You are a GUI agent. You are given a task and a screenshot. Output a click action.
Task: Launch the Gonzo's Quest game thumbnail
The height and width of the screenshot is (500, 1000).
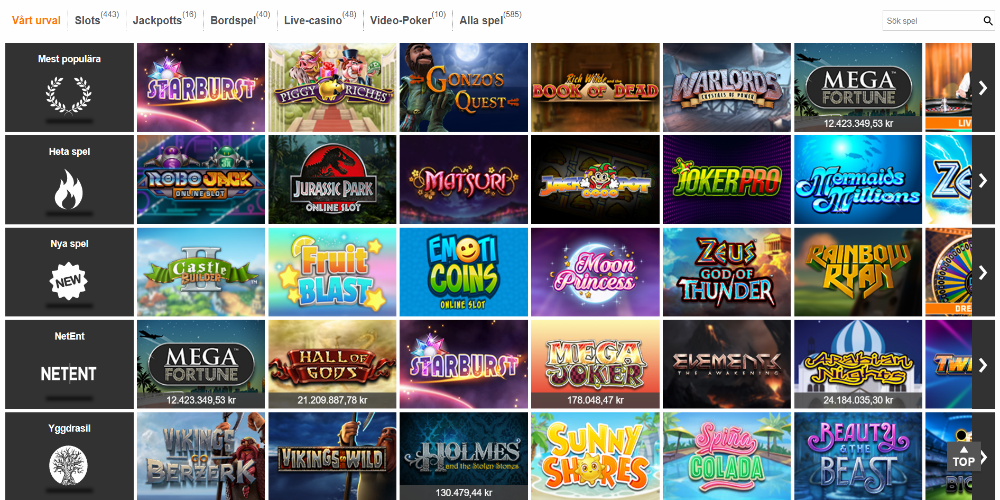(464, 87)
